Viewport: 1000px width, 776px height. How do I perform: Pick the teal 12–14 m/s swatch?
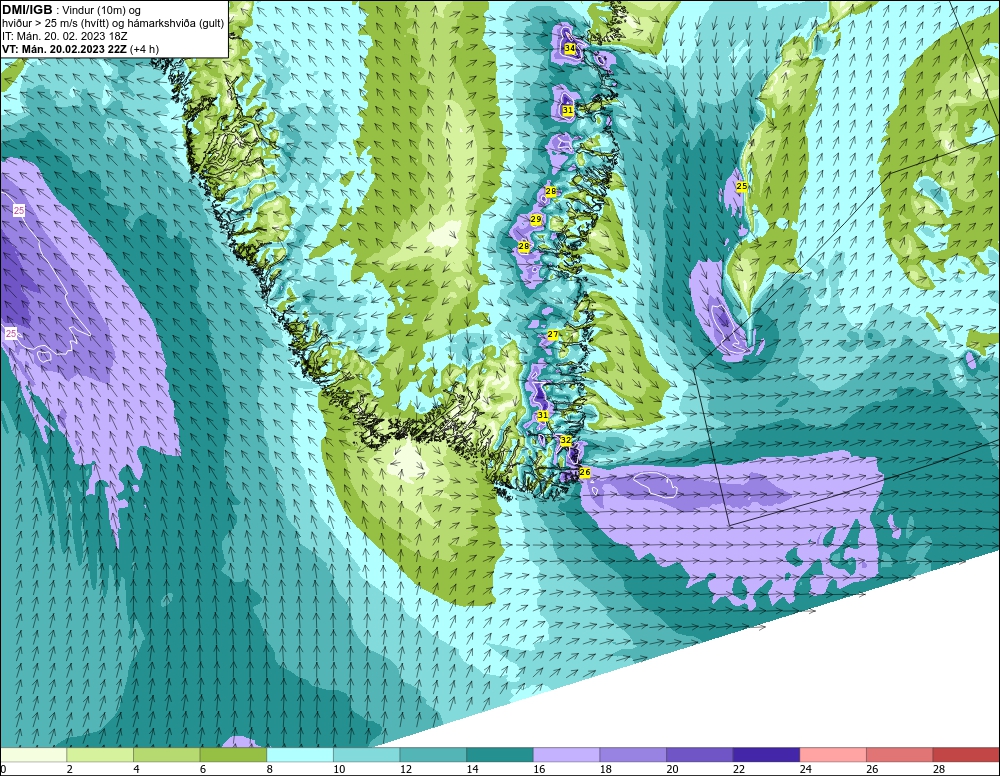433,755
